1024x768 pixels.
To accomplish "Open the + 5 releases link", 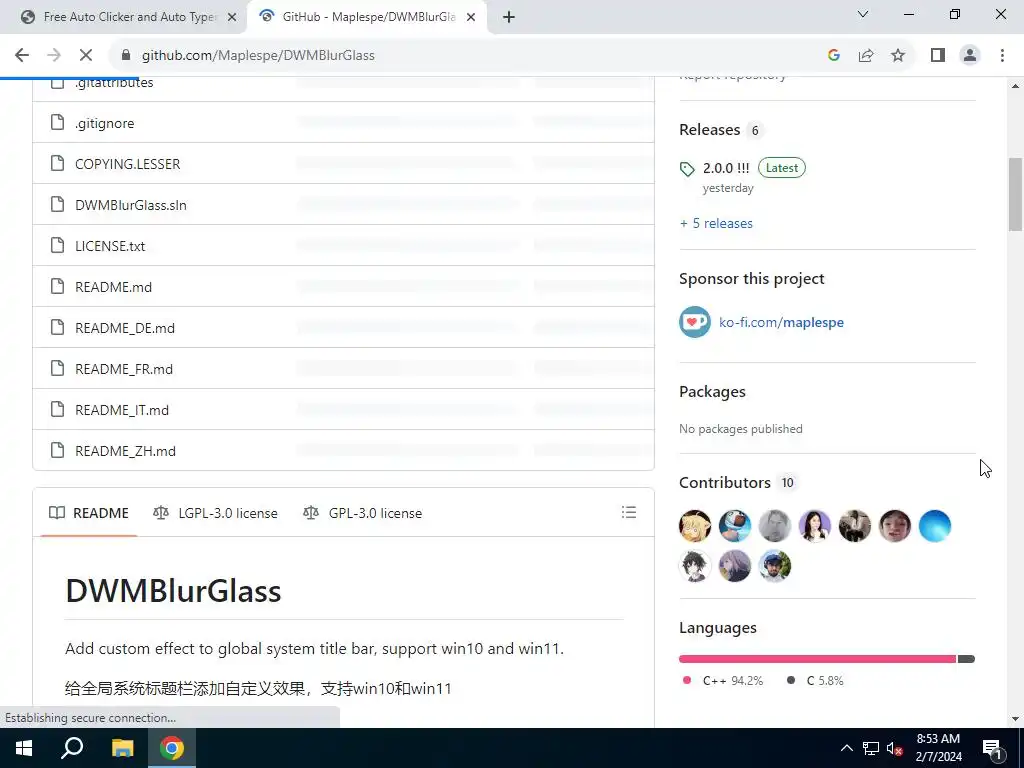I will pos(716,223).
